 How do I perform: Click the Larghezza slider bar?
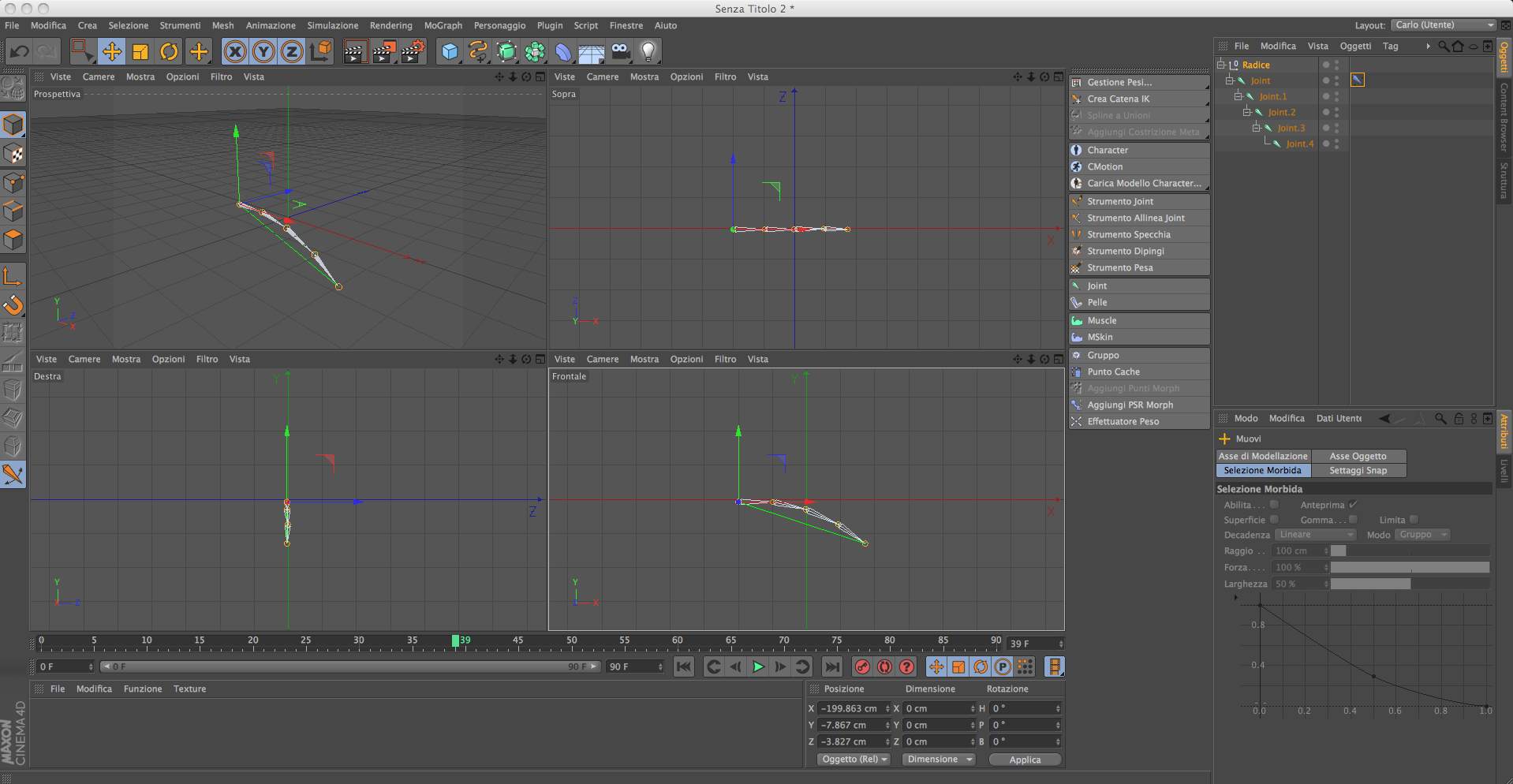click(x=1410, y=584)
